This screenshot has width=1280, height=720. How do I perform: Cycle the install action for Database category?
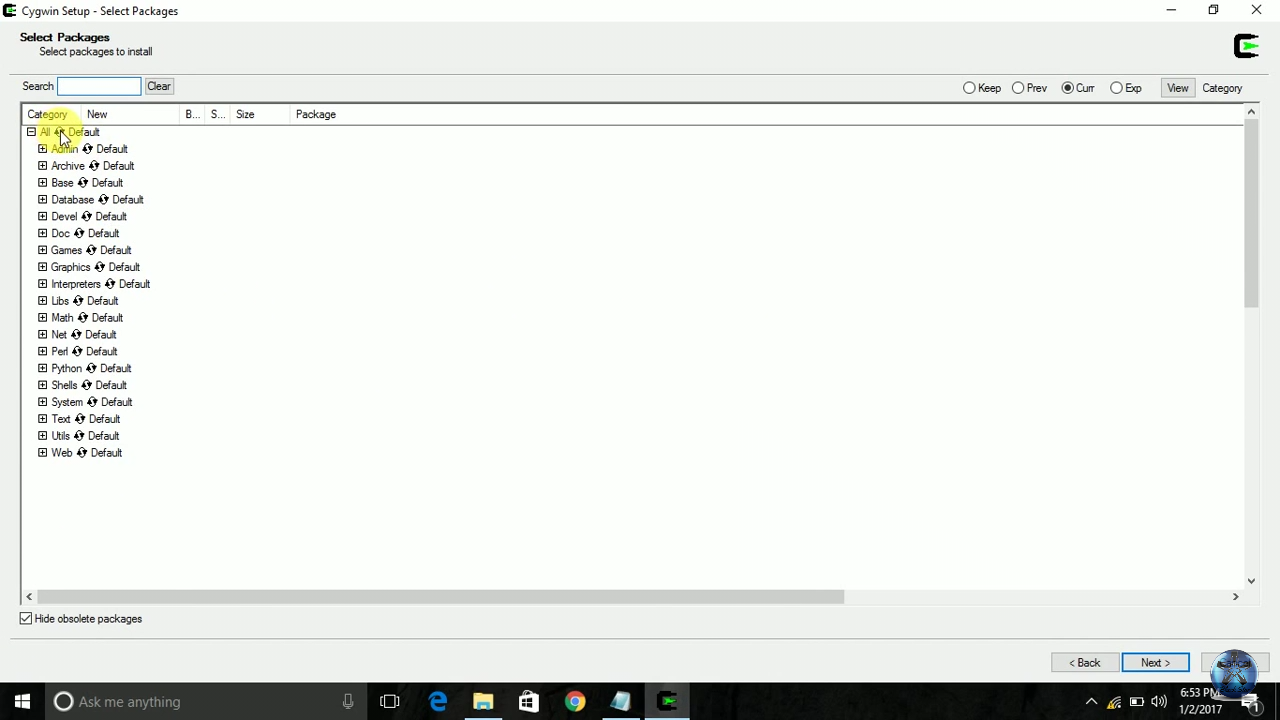(103, 200)
